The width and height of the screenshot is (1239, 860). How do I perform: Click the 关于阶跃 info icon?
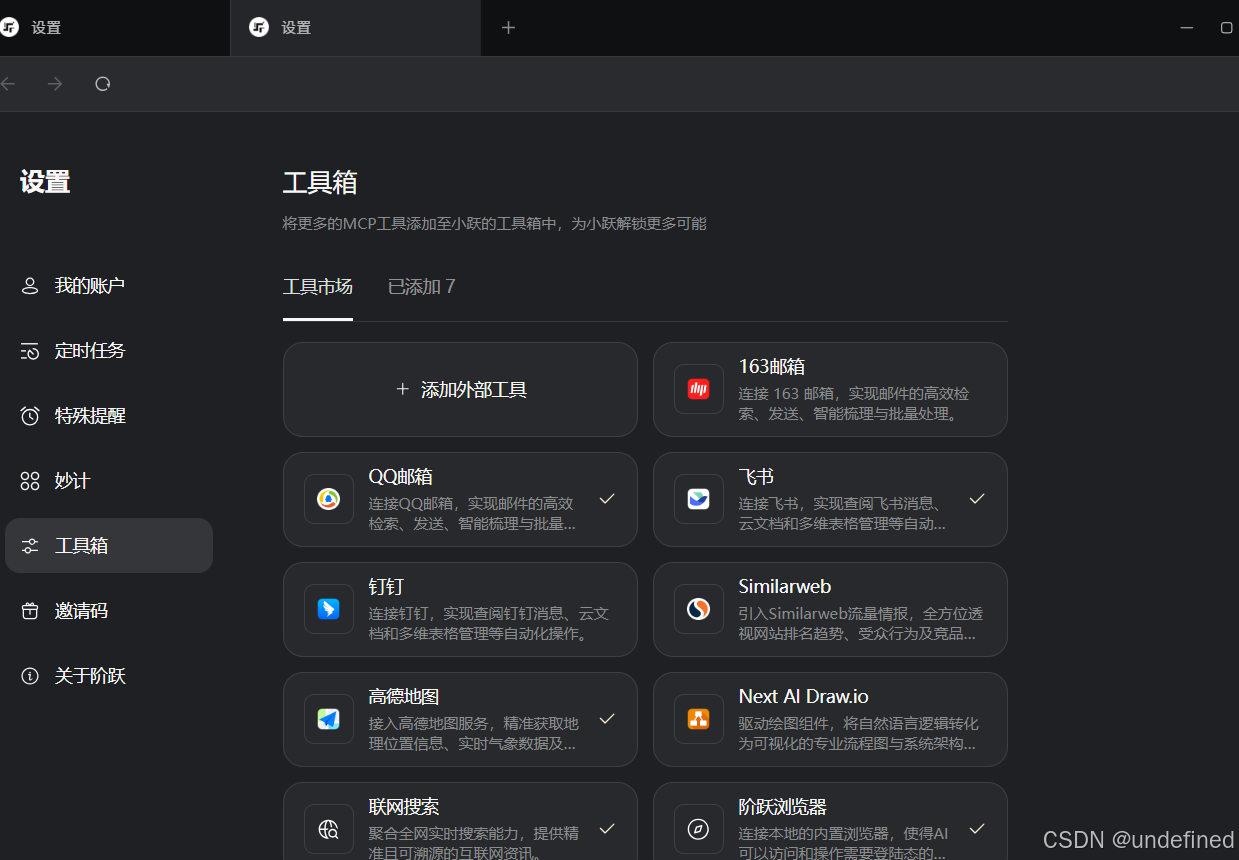(x=30, y=676)
